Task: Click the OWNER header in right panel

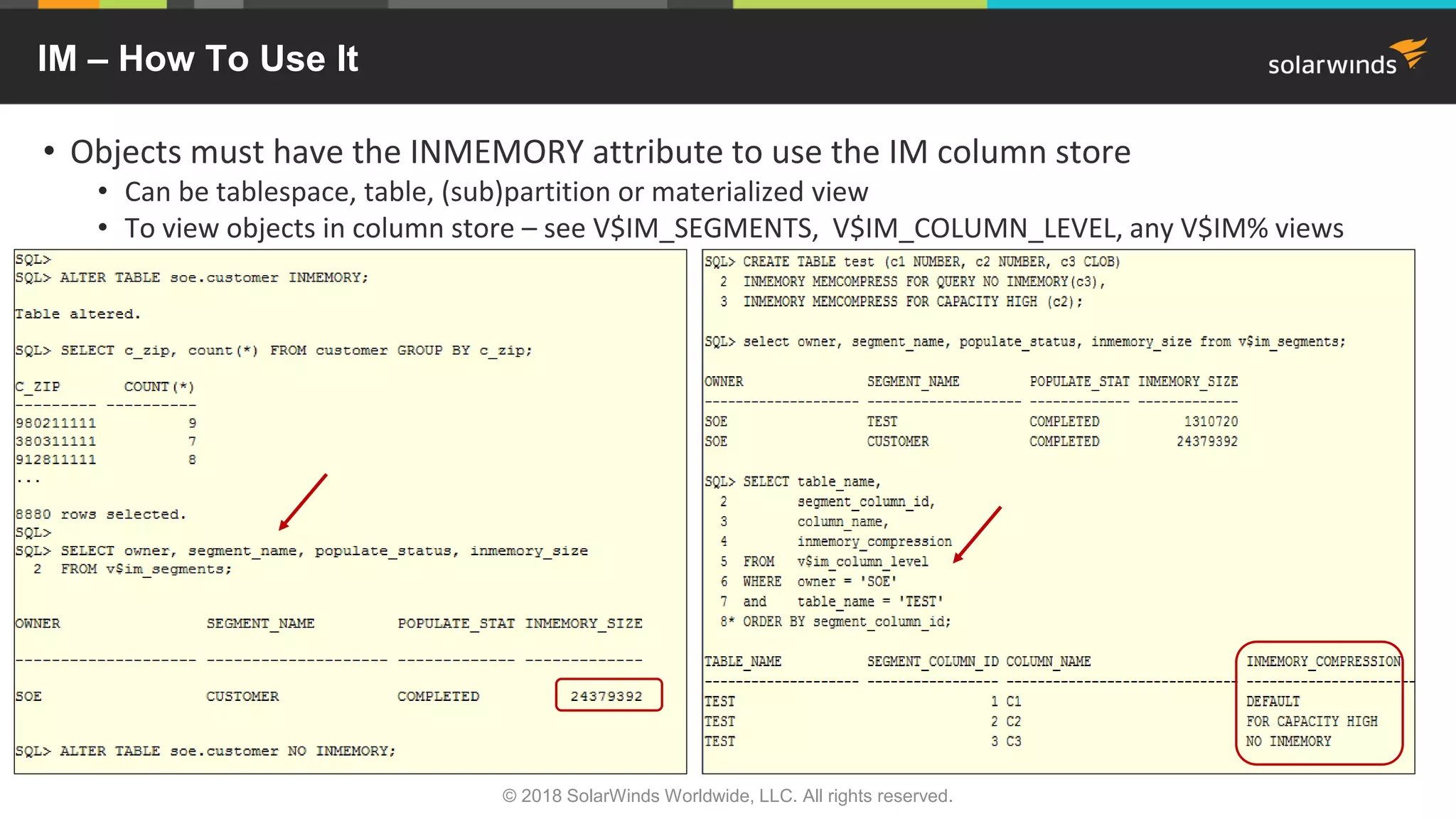Action: coord(724,382)
